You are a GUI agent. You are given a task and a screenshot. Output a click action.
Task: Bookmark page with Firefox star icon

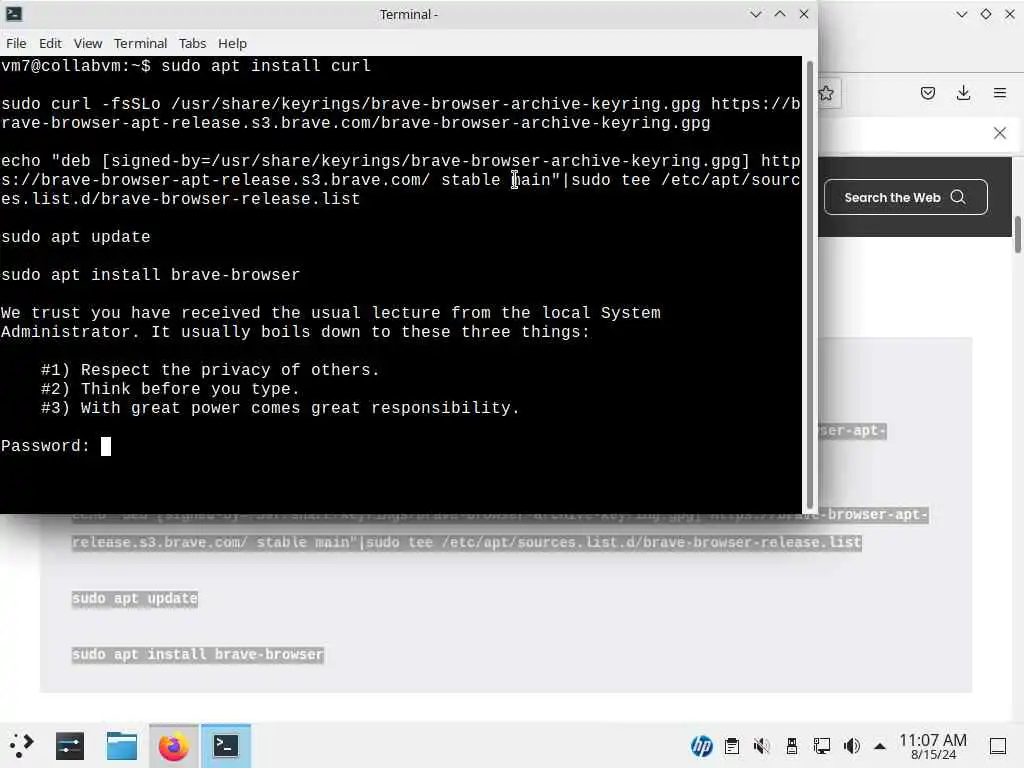click(826, 93)
